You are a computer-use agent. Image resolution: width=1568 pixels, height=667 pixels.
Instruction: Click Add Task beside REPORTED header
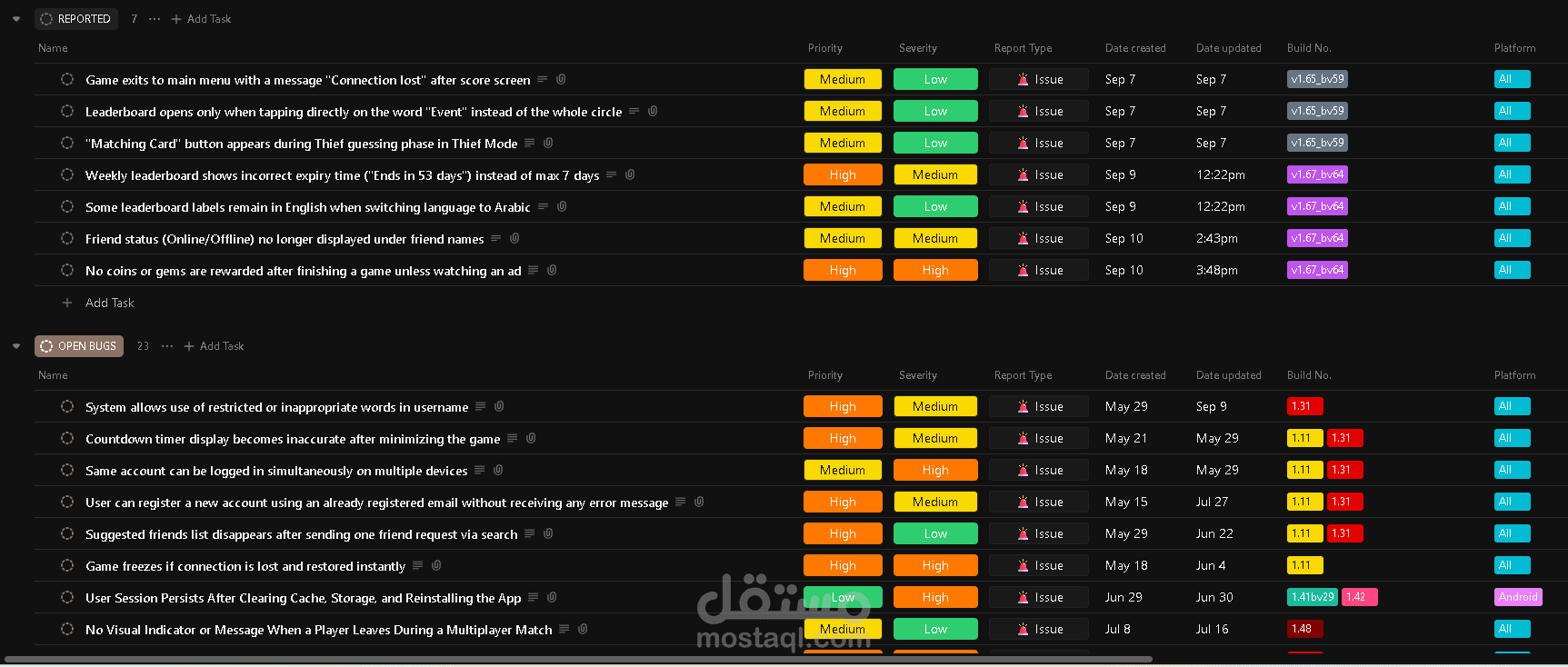(202, 19)
